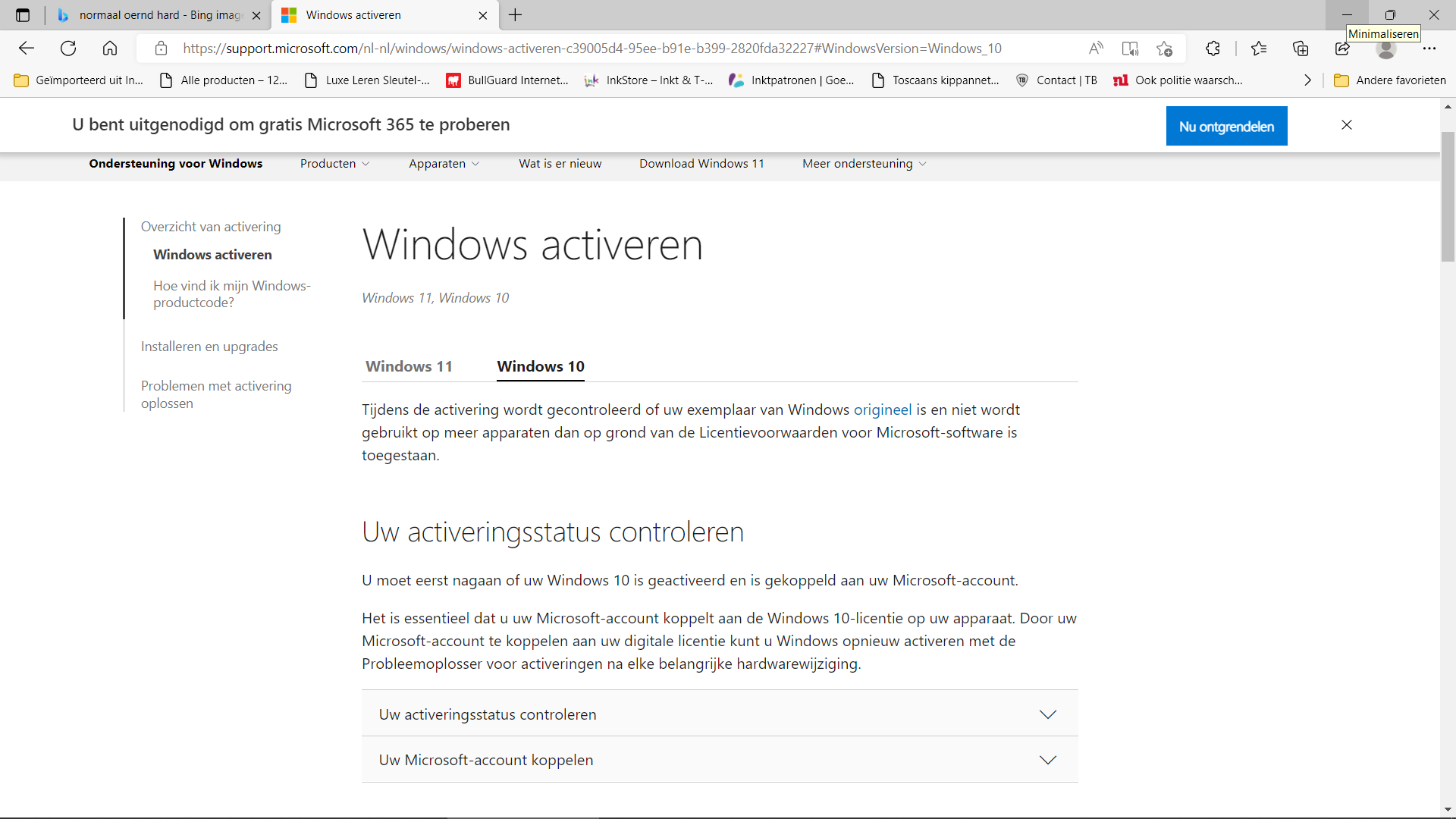Open Overzicht van activering sidebar item

point(211,227)
